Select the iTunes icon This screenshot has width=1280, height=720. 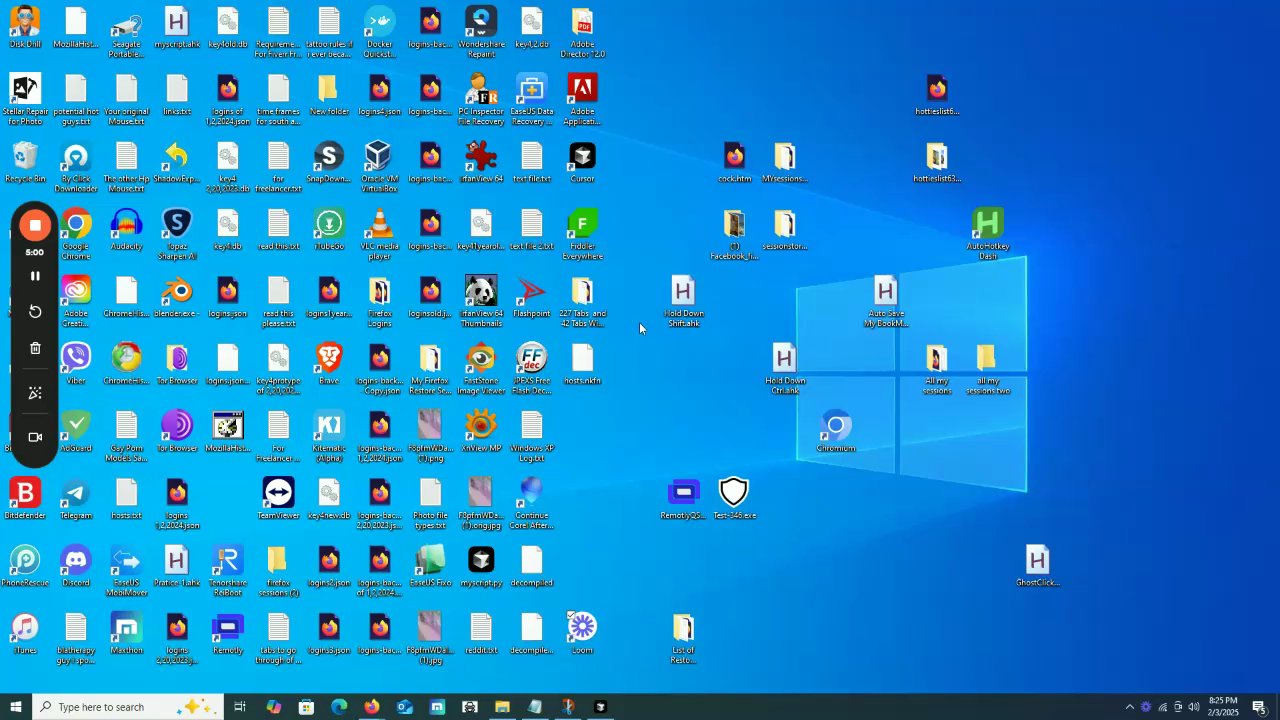25,634
